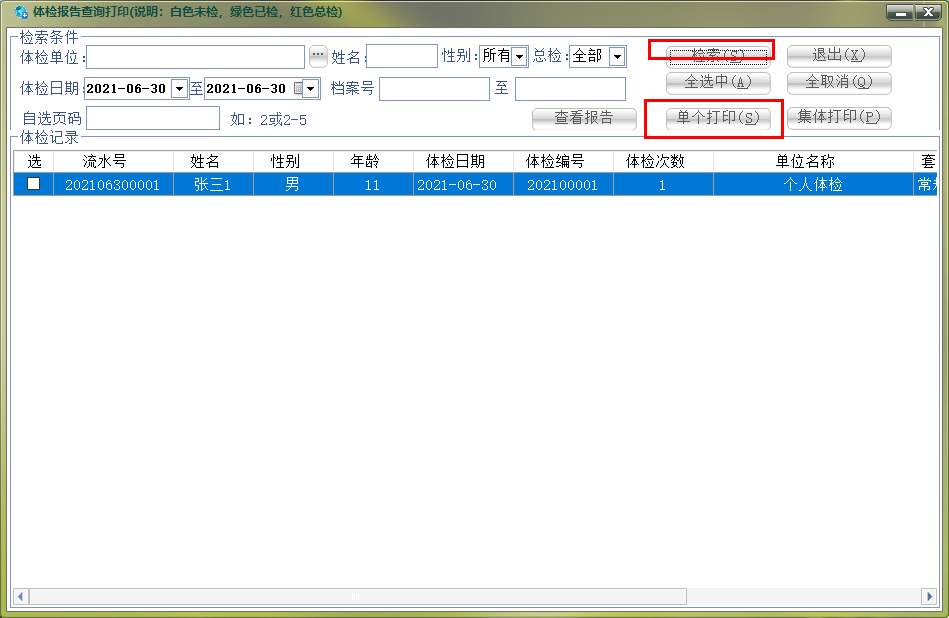Print single report with 单个打印(S)
Screen dimensions: 949x618
[718, 118]
